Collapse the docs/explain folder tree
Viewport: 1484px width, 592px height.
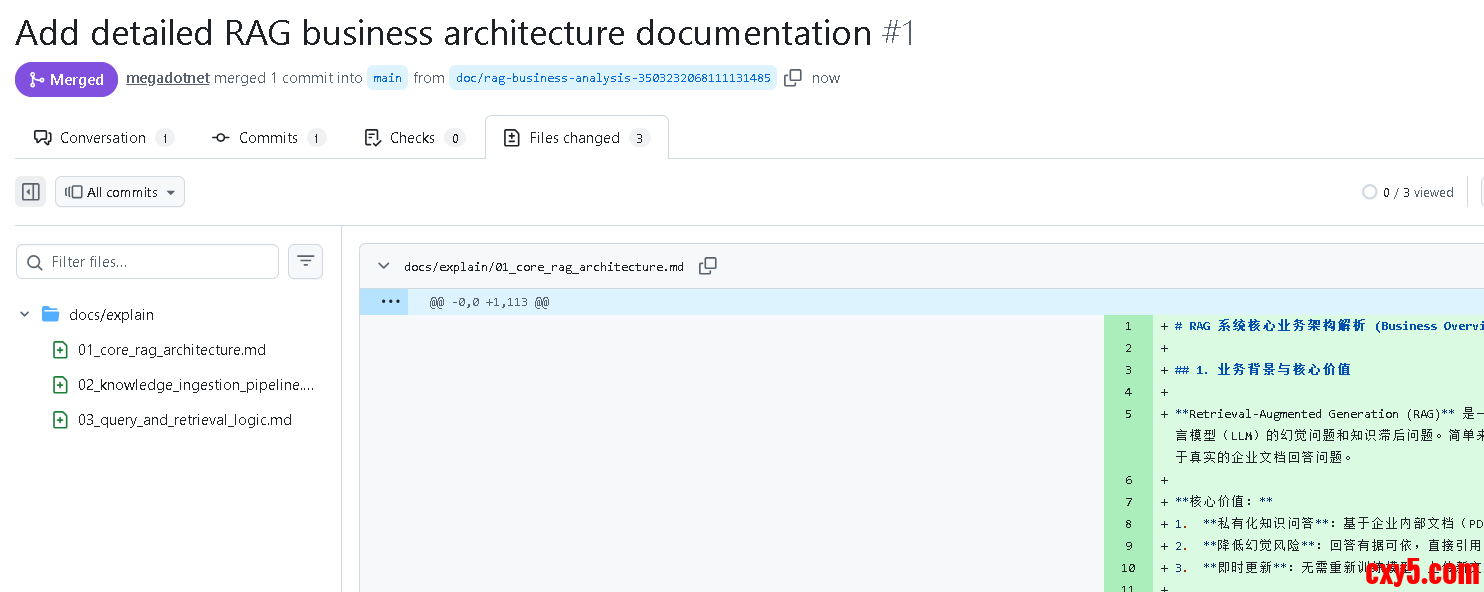(25, 315)
